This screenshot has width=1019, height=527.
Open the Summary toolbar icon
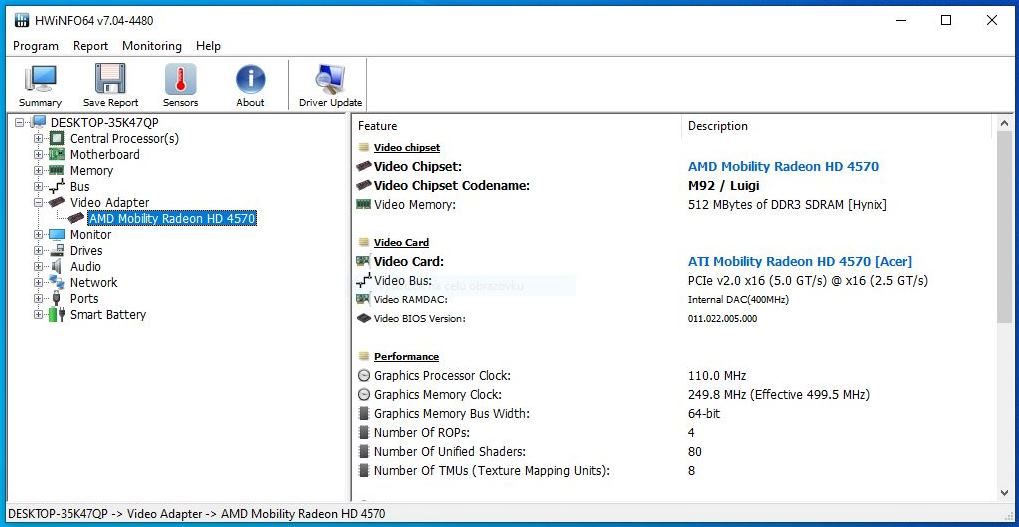point(40,85)
